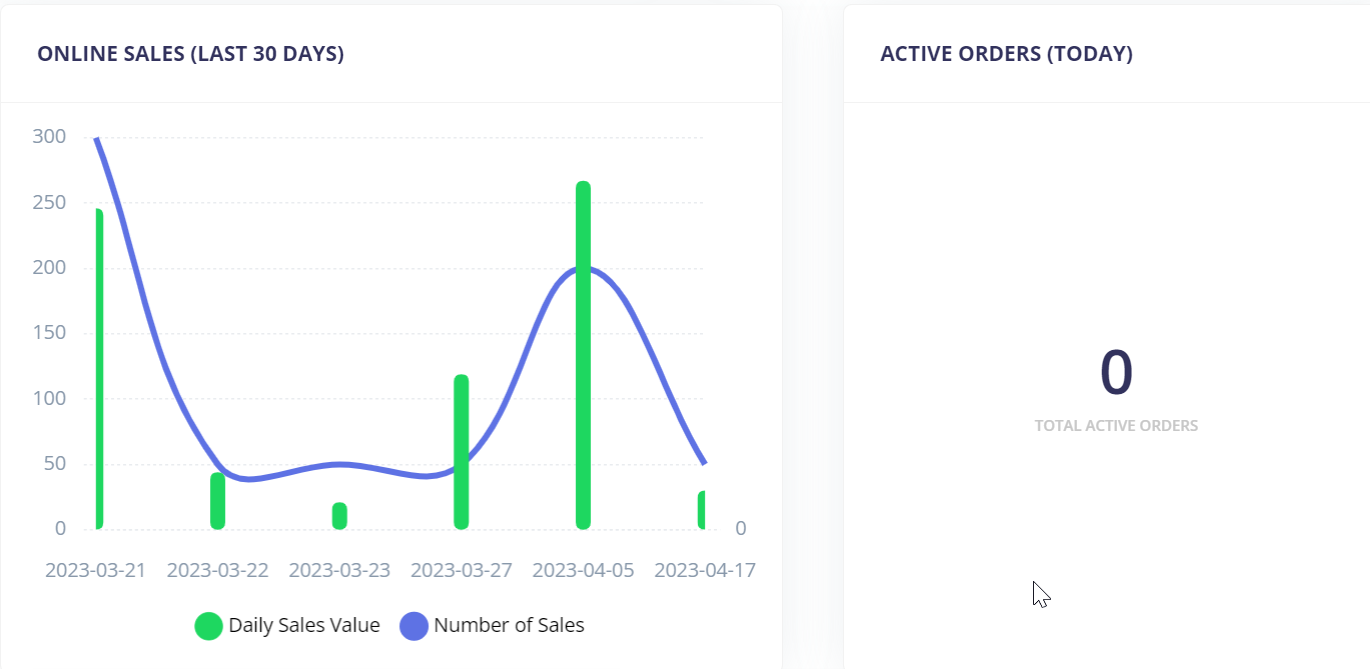Click the green Daily Sales Value legend circle
Viewport: 1370px width, 669px height.
[208, 626]
